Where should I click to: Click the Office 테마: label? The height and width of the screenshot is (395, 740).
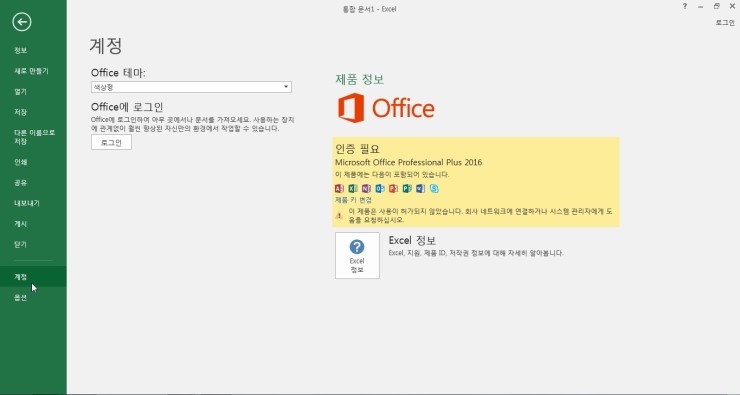118,73
